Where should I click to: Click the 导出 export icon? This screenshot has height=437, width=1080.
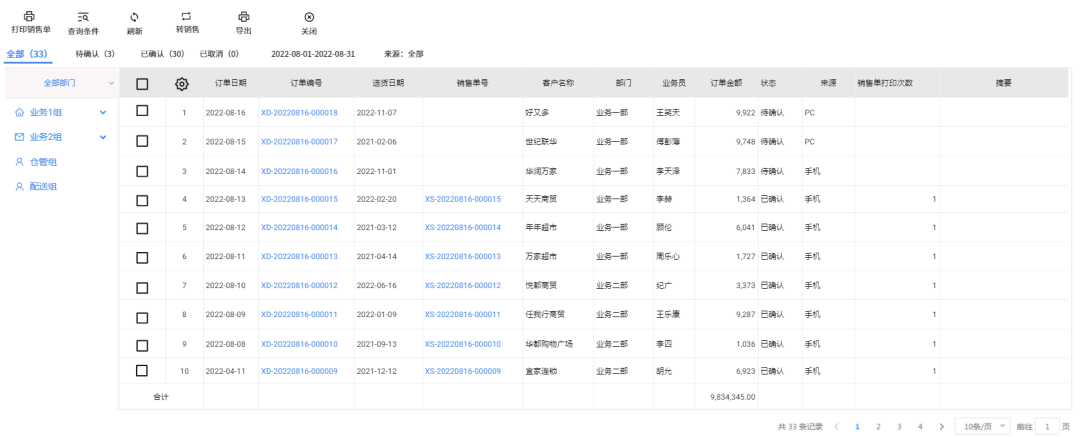243,17
